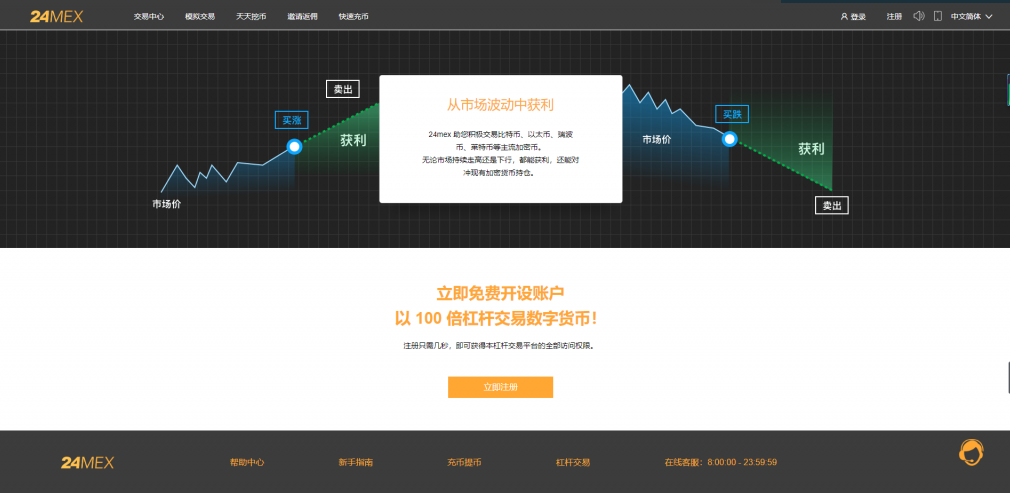Click the 24MEX logo in footer
This screenshot has height=493, width=1010.
click(x=87, y=462)
